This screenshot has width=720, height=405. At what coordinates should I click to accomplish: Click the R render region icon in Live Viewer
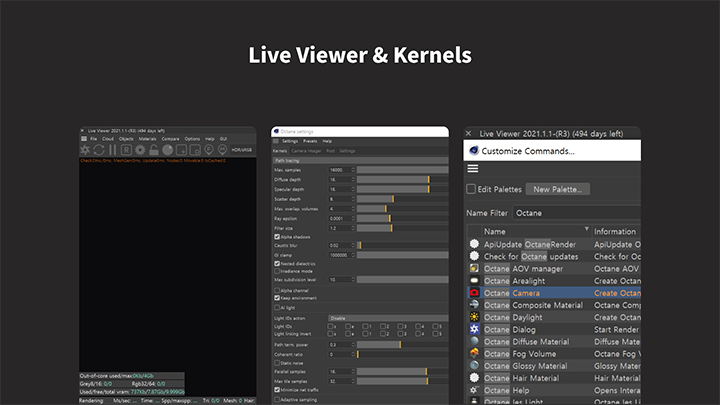point(126,150)
